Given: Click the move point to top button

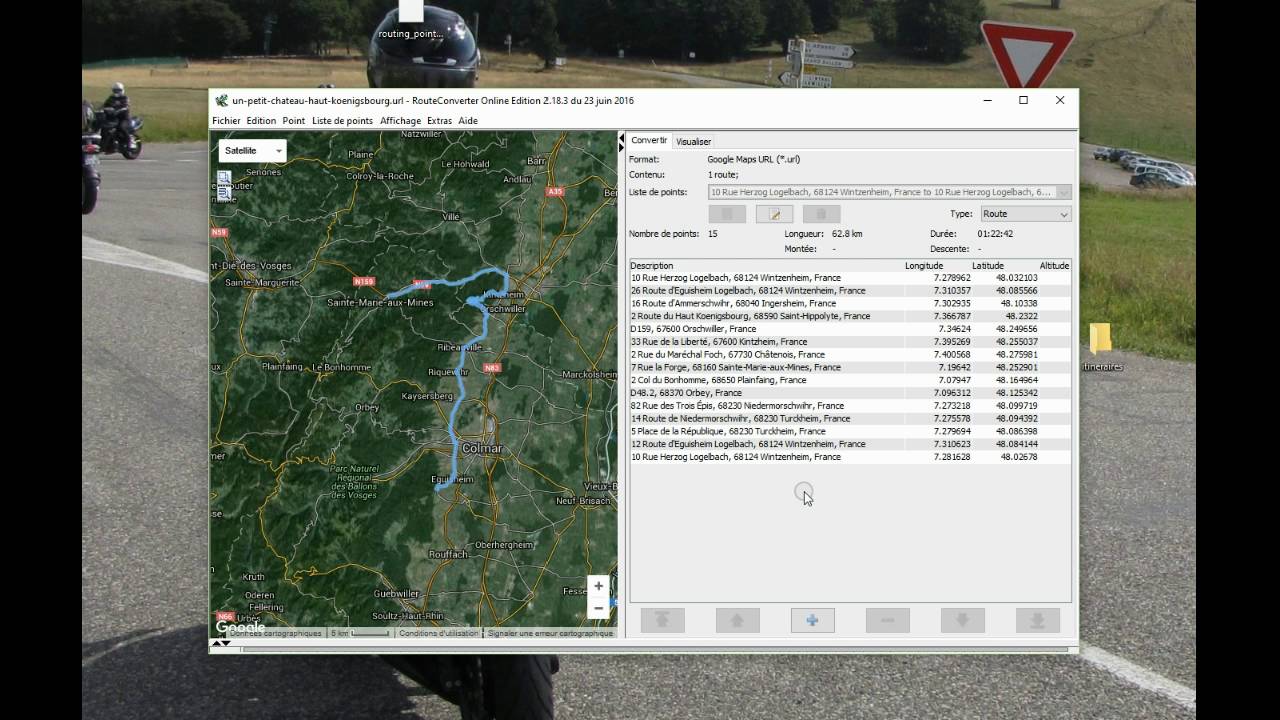Looking at the screenshot, I should point(662,620).
